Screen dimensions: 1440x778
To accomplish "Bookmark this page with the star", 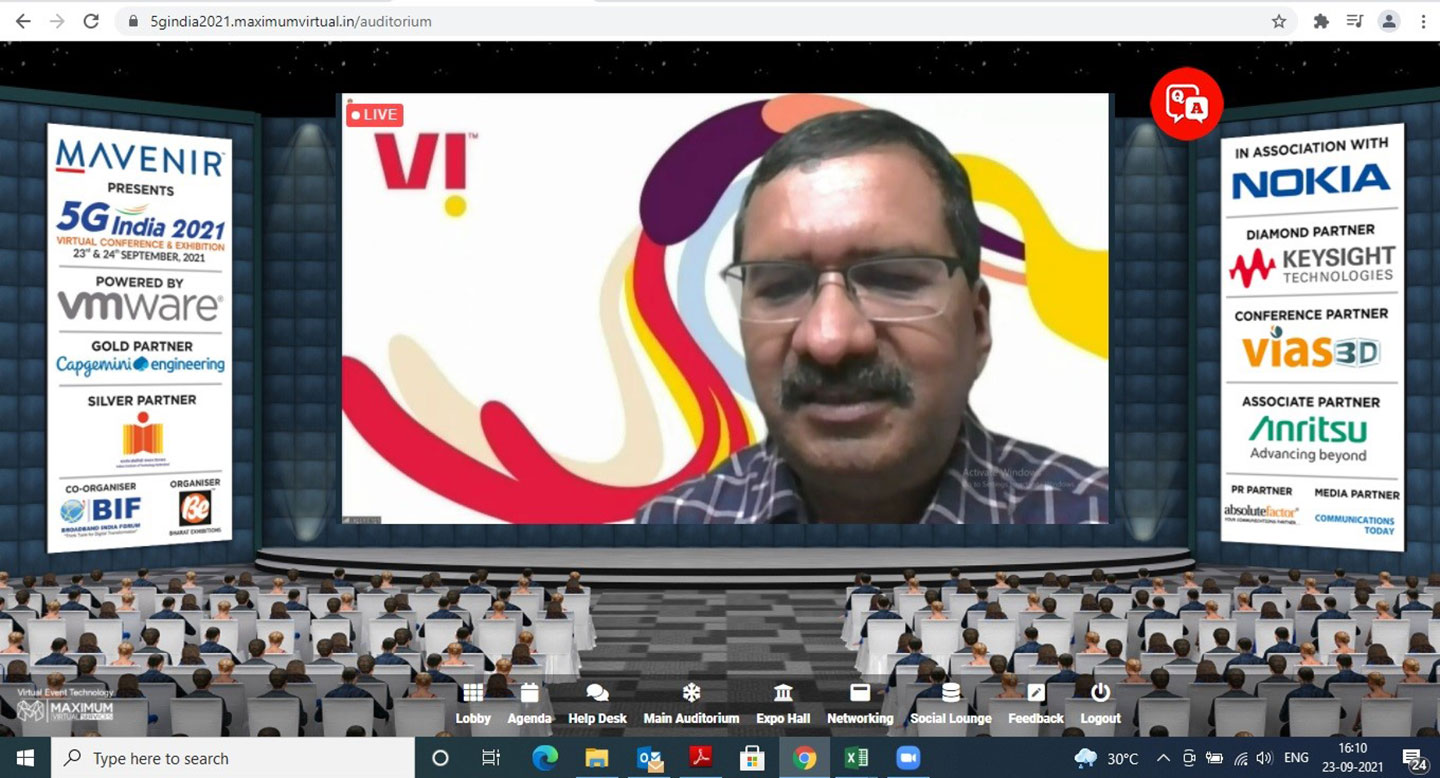I will tap(1279, 21).
